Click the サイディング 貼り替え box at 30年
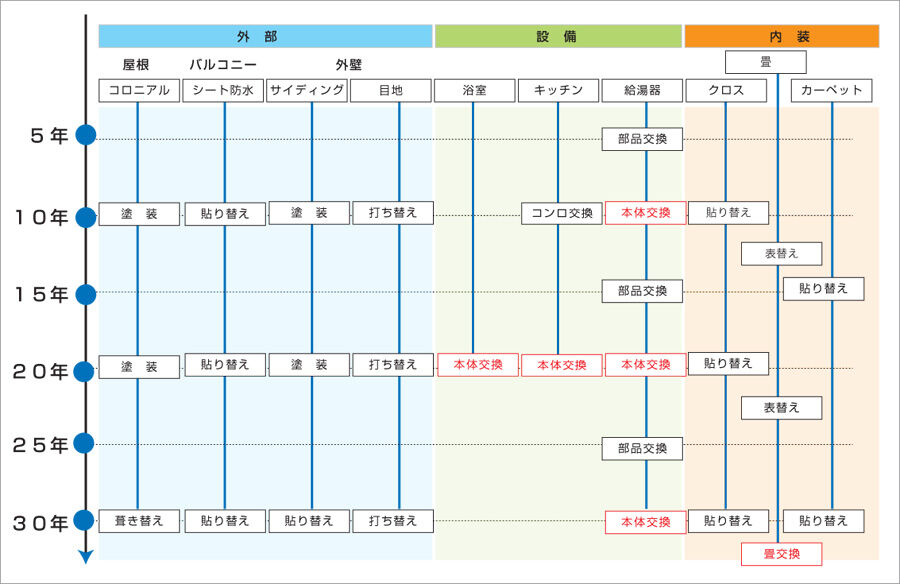Viewport: 900px width, 584px height. (309, 521)
